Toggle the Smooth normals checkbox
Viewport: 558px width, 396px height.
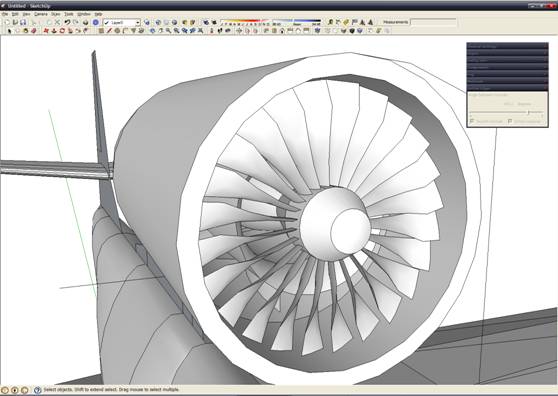[472, 121]
